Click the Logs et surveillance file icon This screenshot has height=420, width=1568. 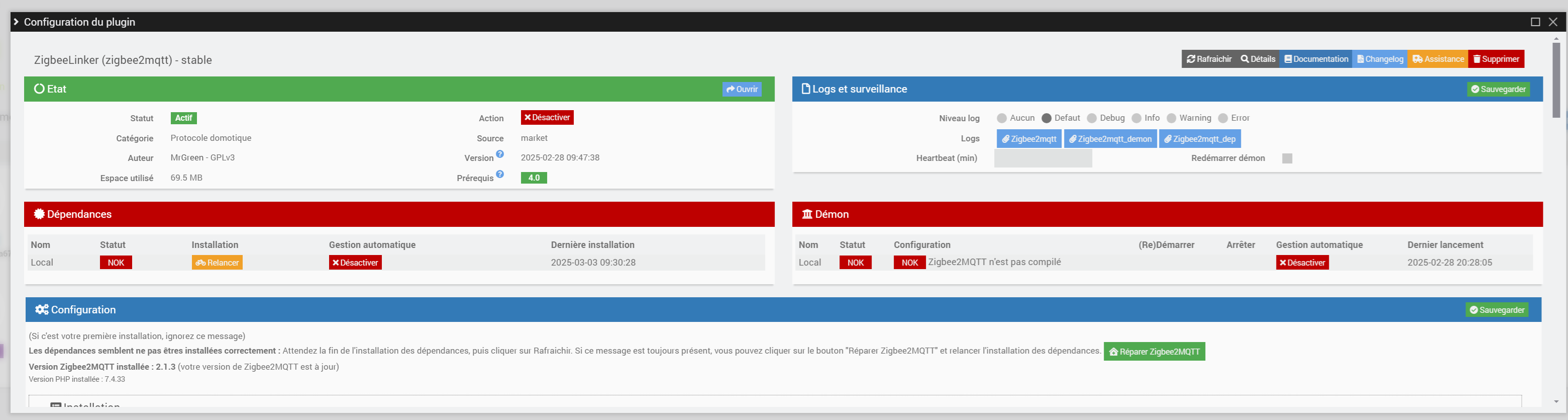[805, 89]
